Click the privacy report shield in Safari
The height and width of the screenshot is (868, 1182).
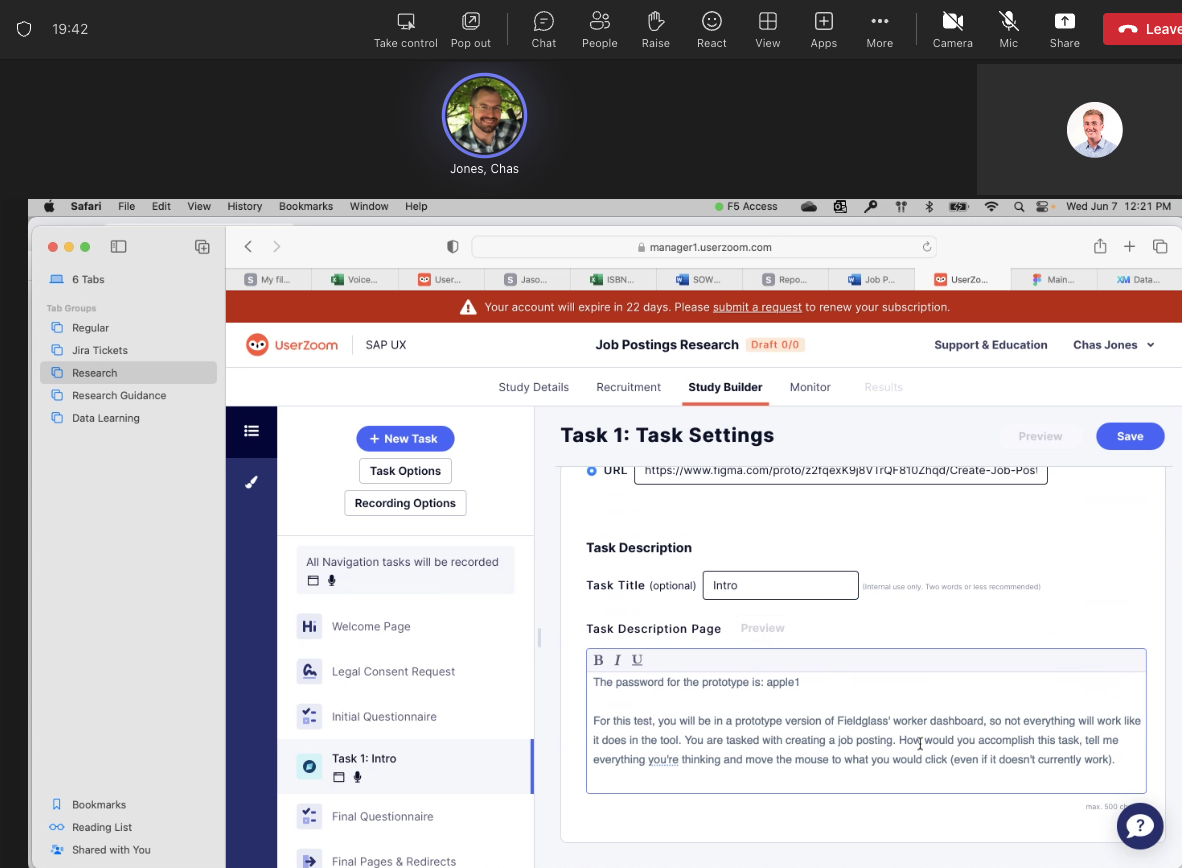pos(452,247)
